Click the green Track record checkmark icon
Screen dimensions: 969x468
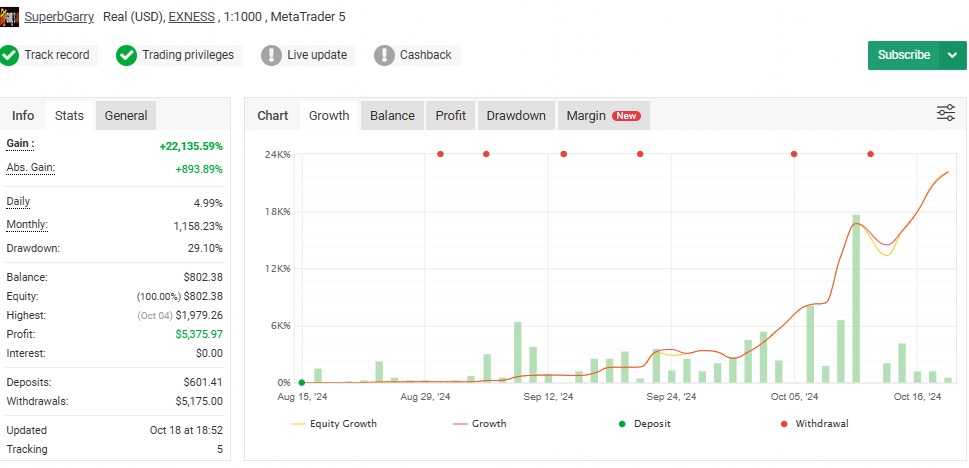coord(9,55)
